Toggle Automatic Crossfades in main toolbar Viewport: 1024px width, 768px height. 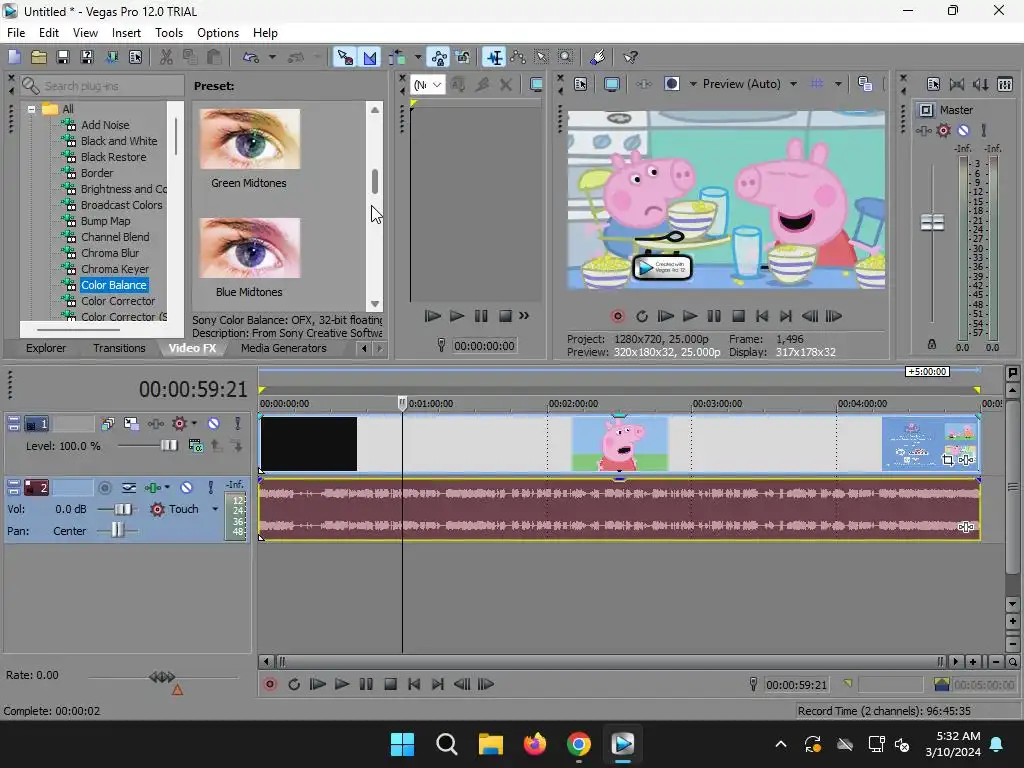pos(370,57)
